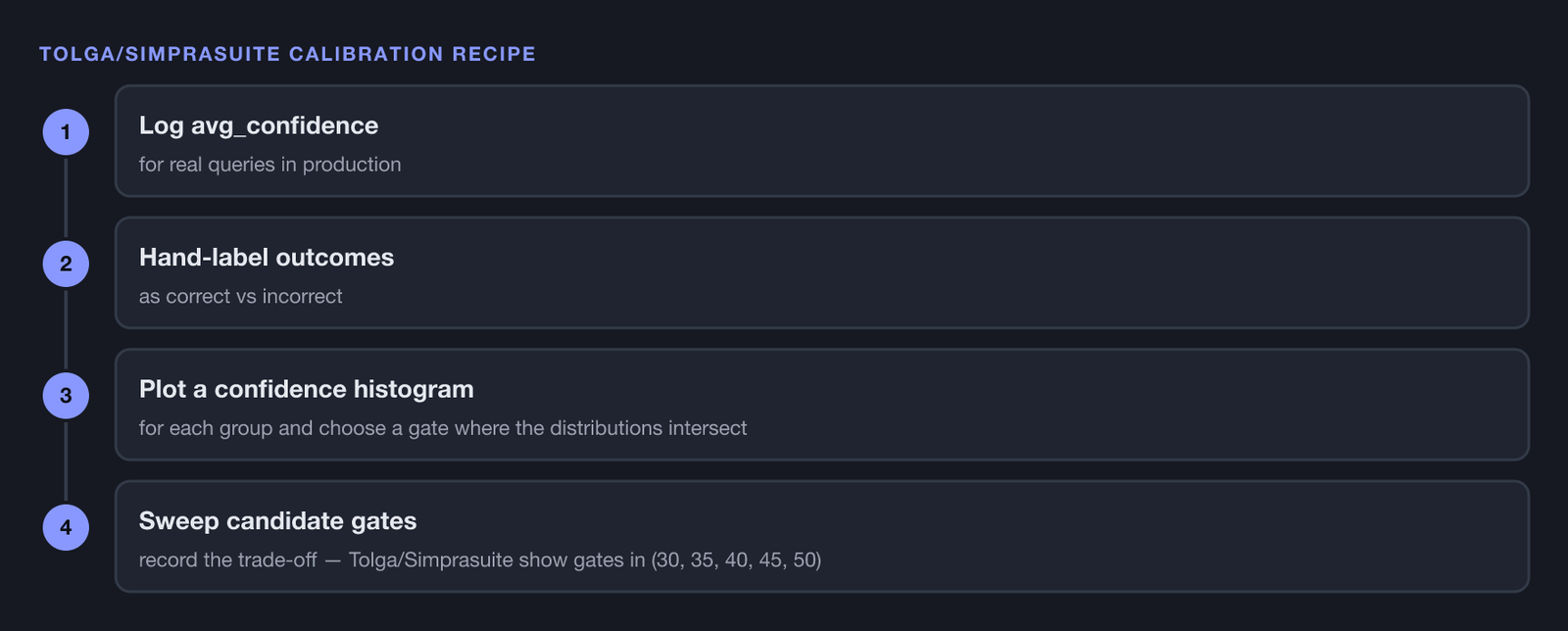The height and width of the screenshot is (631, 1568).
Task: Click 'as correct vs incorrect' description
Action: click(x=241, y=296)
